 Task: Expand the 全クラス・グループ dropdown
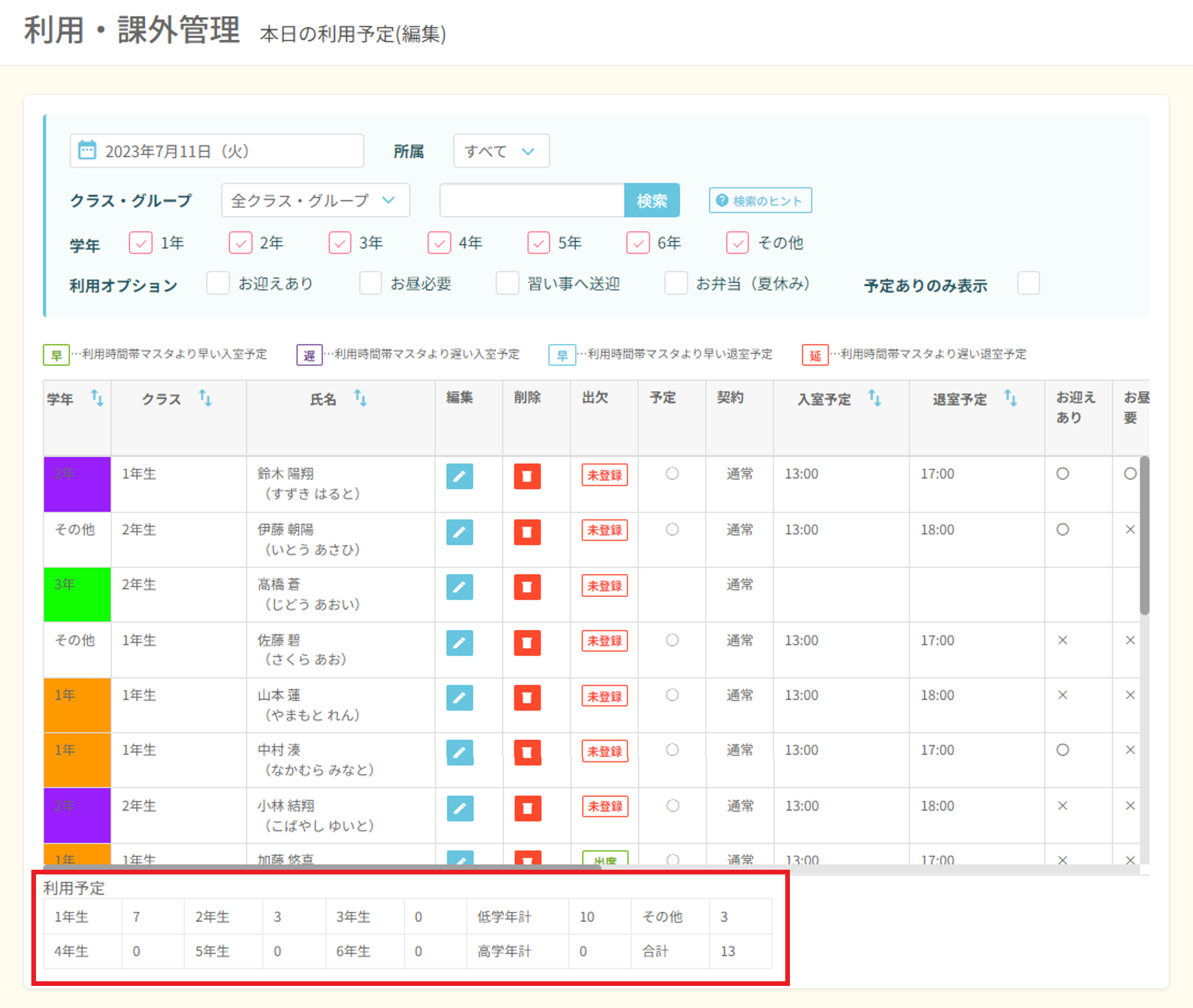[315, 200]
